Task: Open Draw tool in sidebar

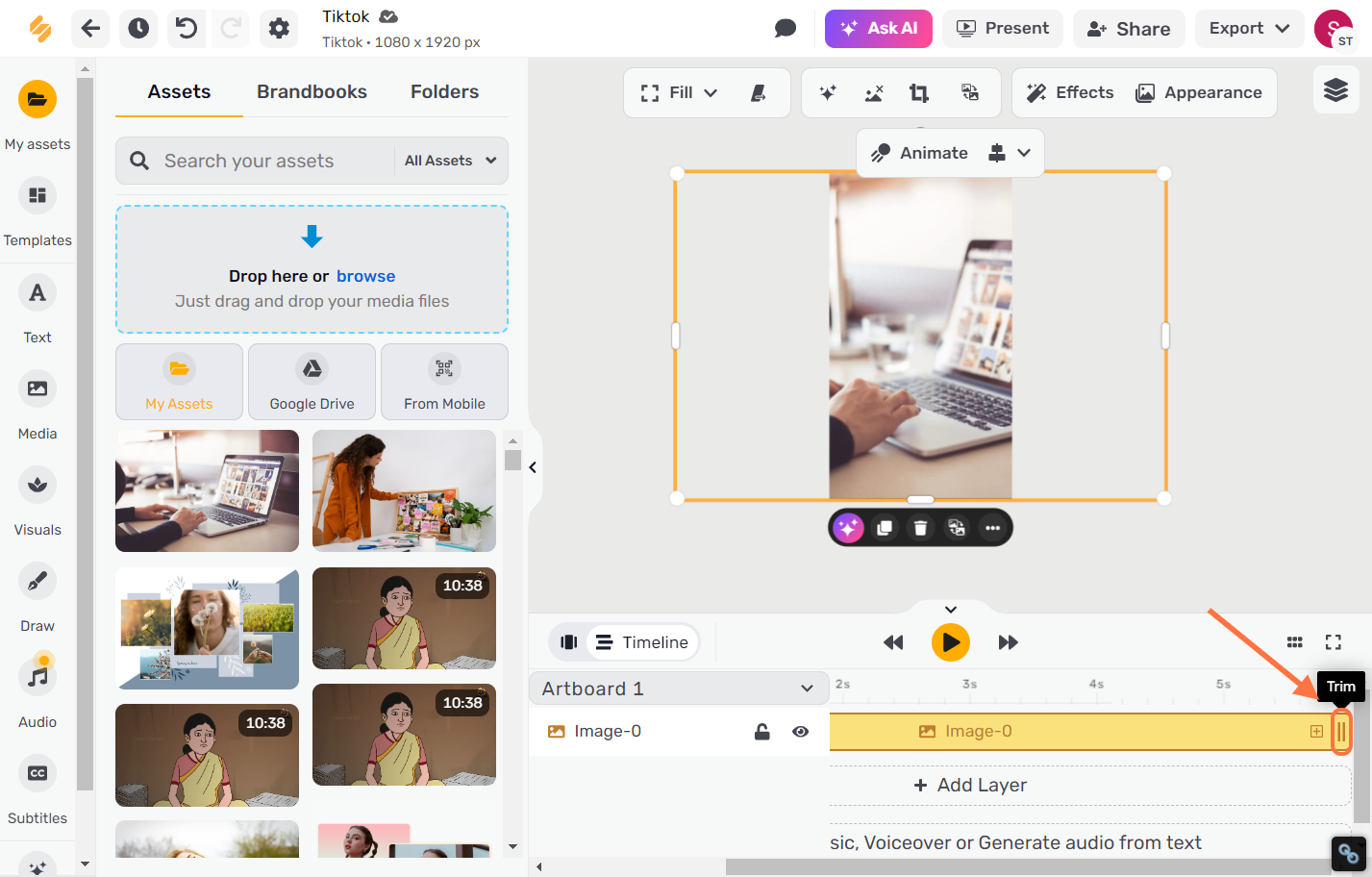Action: point(37,597)
